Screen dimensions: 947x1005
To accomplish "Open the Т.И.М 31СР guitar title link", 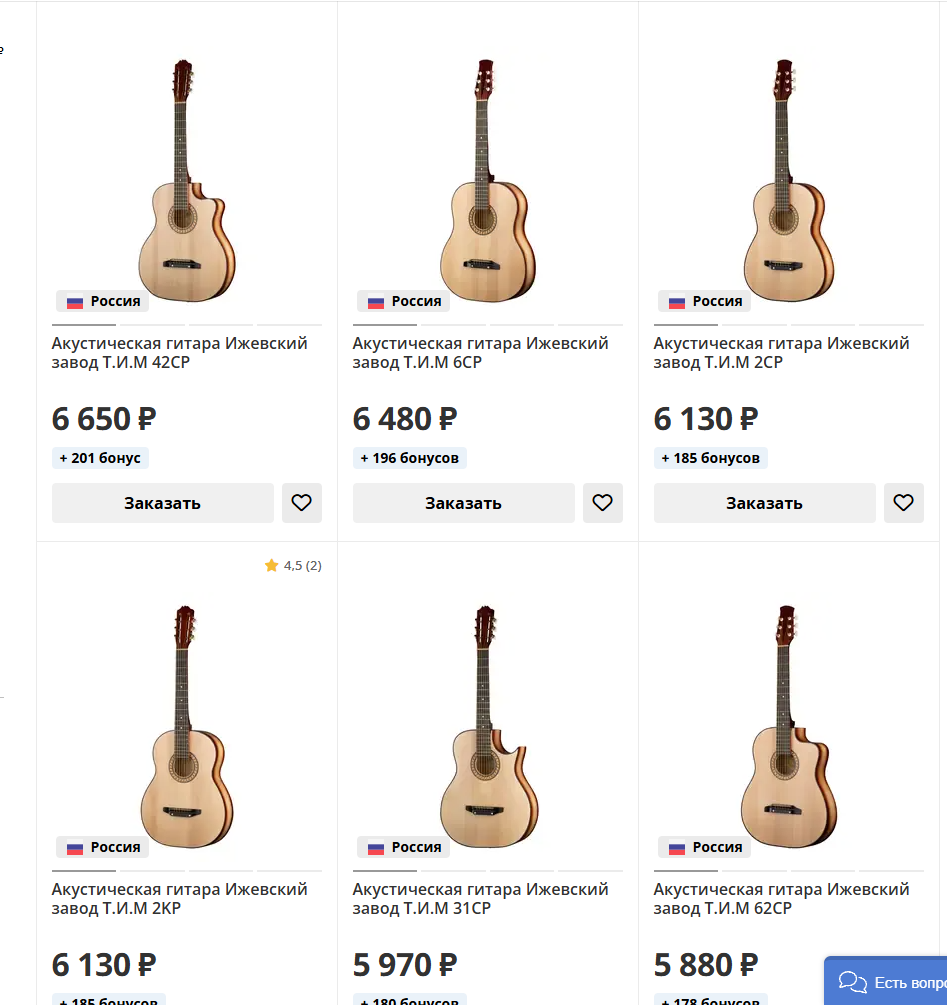I will coord(481,898).
